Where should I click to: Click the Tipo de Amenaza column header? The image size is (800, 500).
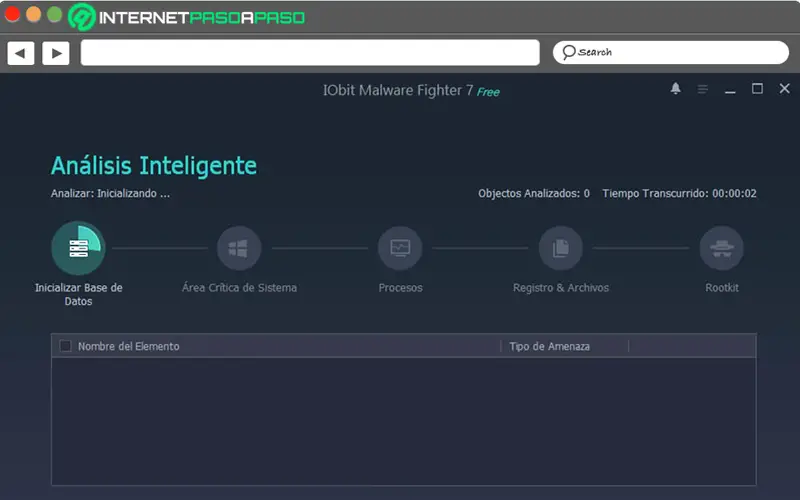pyautogui.click(x=549, y=346)
